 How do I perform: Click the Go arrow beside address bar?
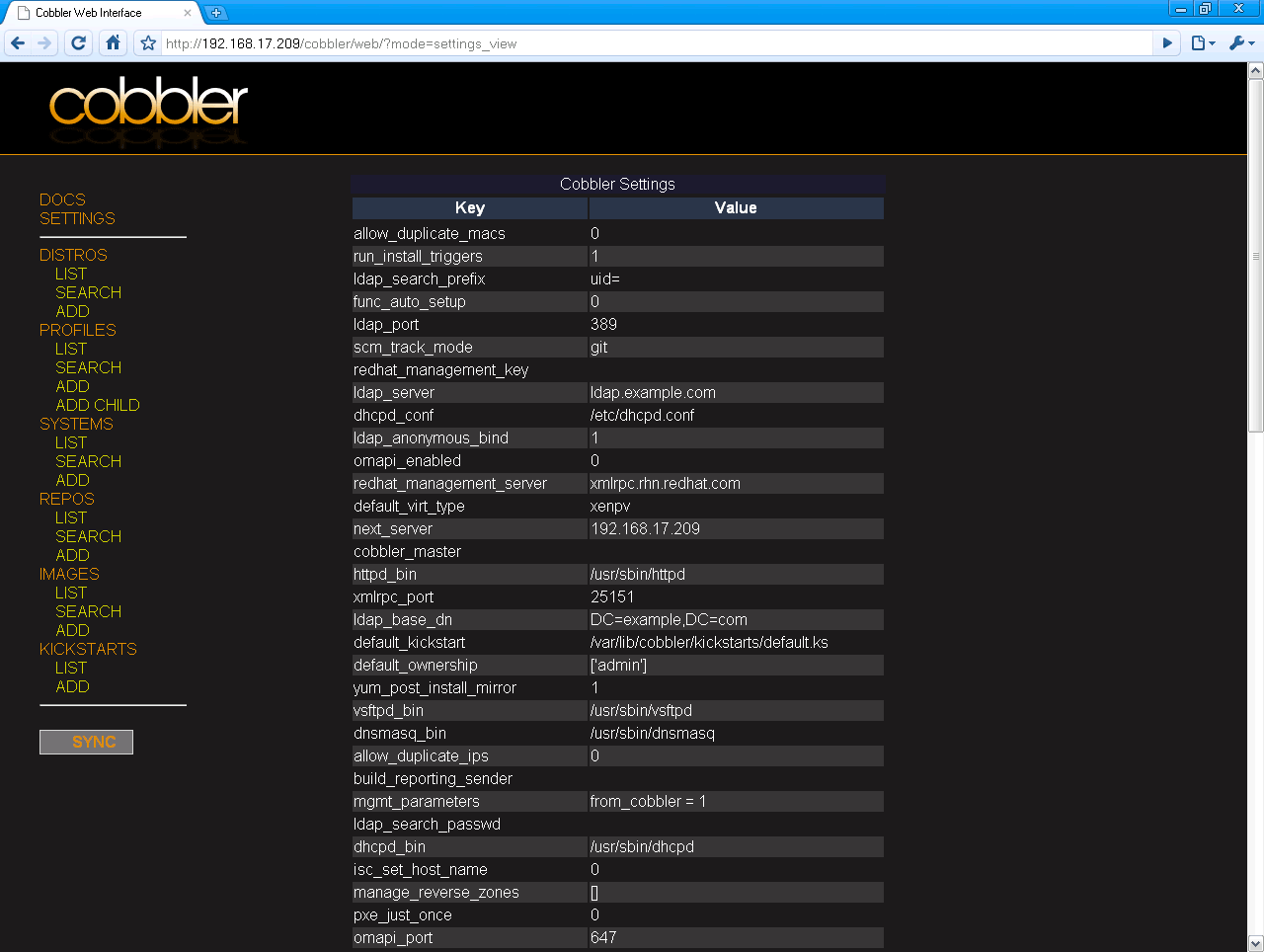[1167, 43]
